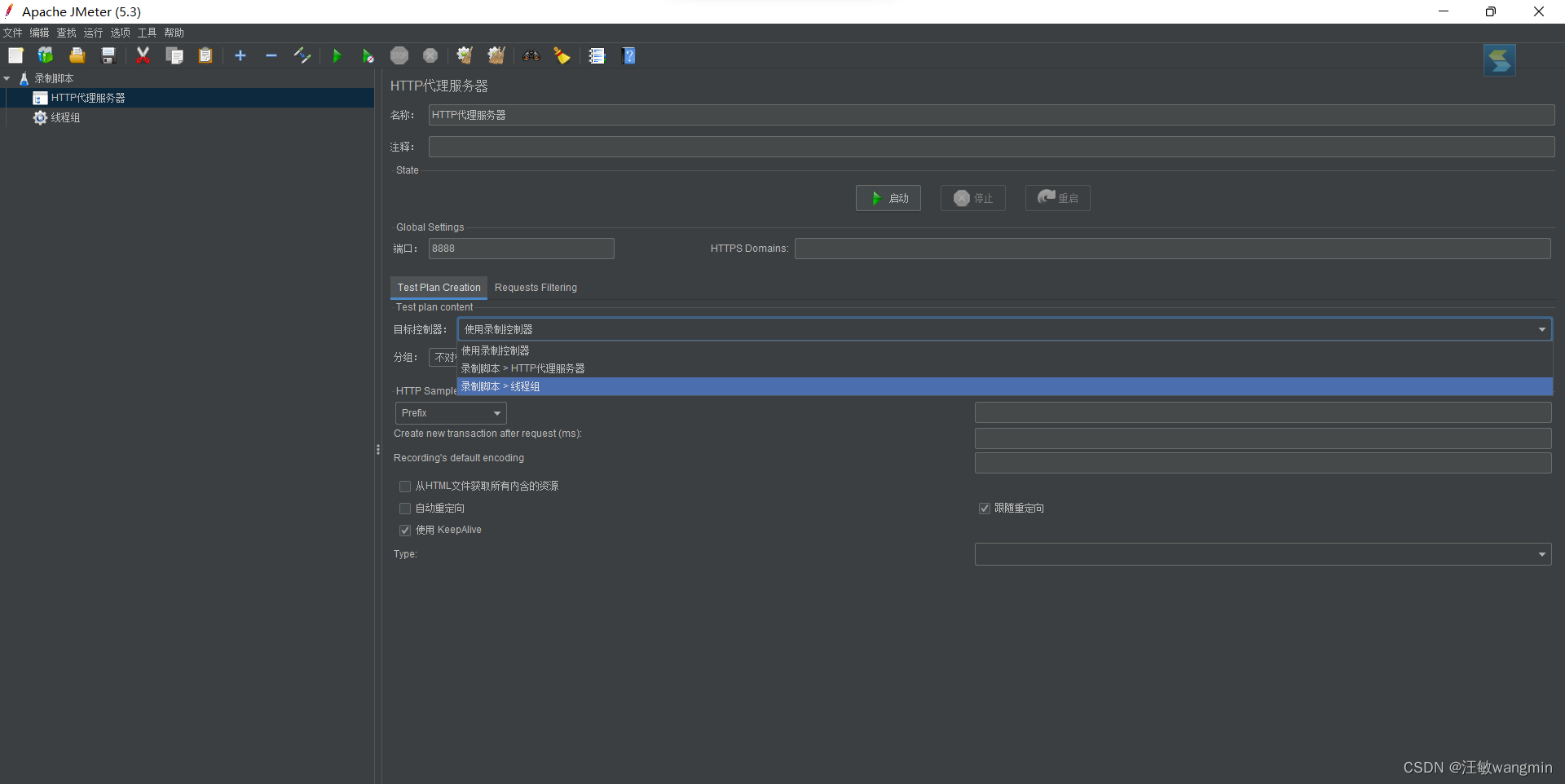Click the Clear All results icon
1565x784 pixels.
coord(496,55)
